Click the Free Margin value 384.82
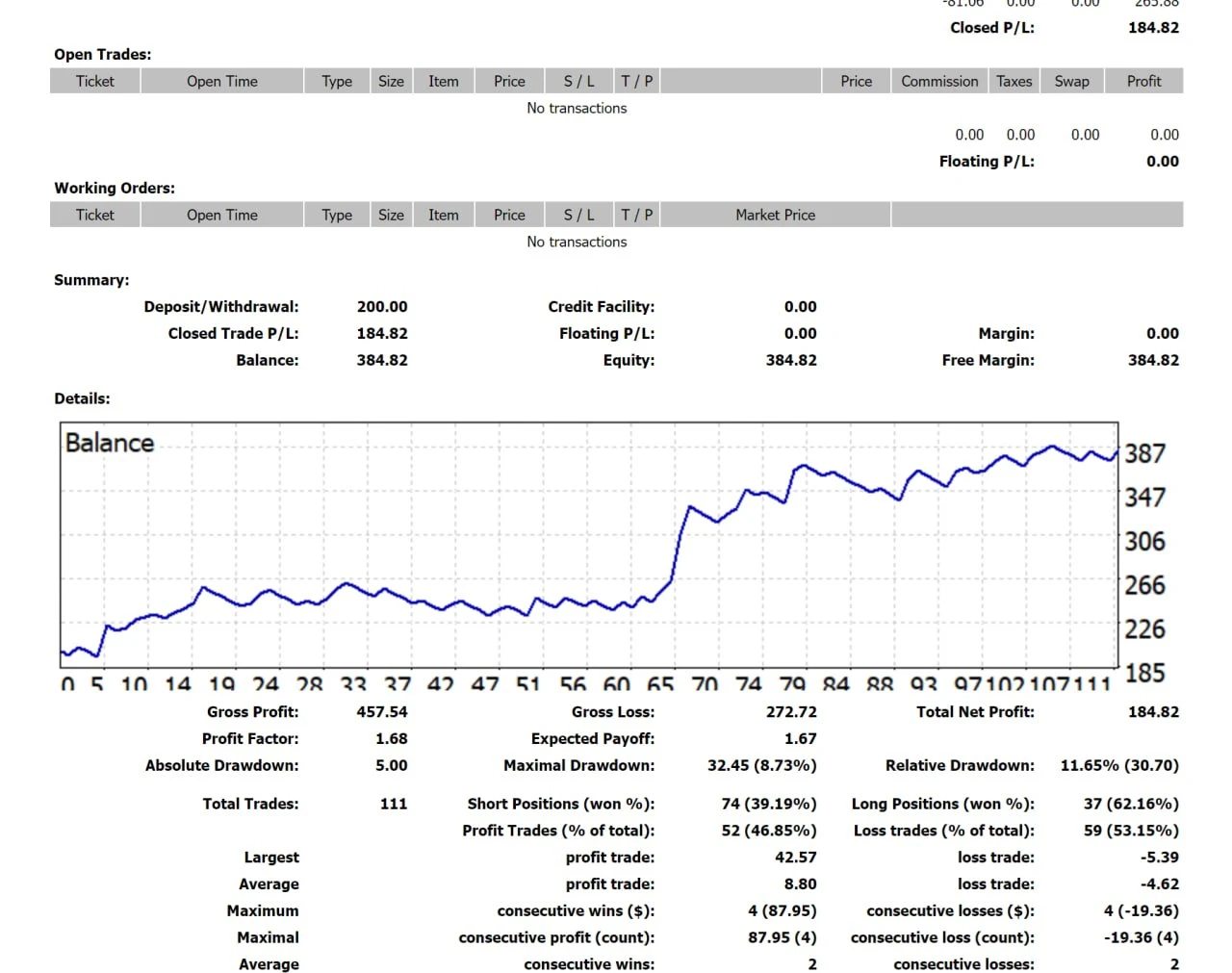The height and width of the screenshot is (973, 1232). [1152, 360]
